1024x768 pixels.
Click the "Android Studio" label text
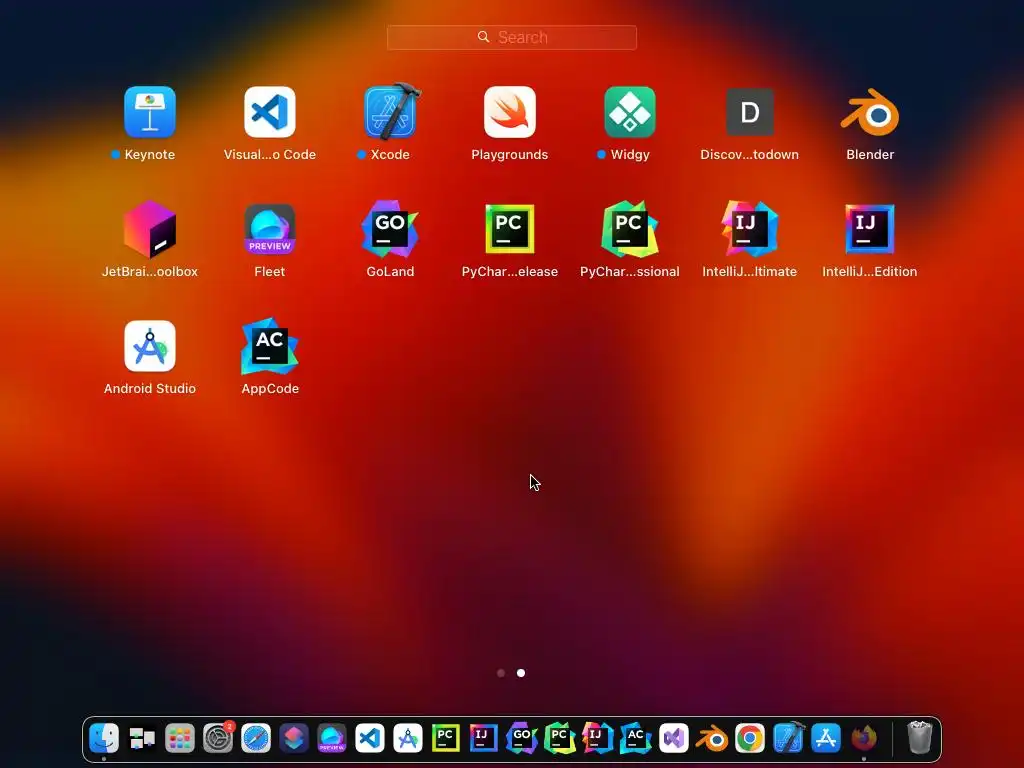pyautogui.click(x=150, y=389)
